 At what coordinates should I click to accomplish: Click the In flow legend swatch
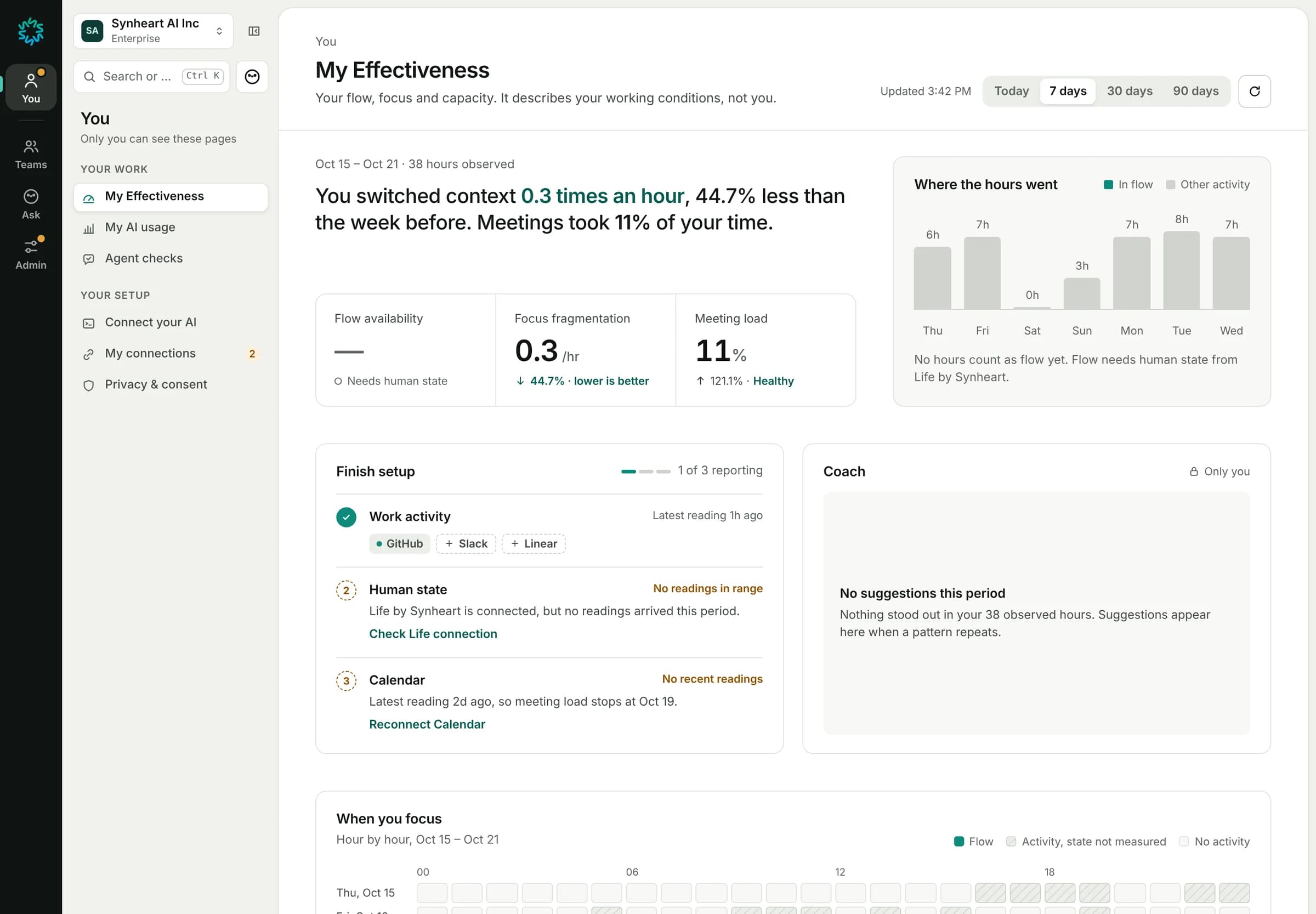1108,184
